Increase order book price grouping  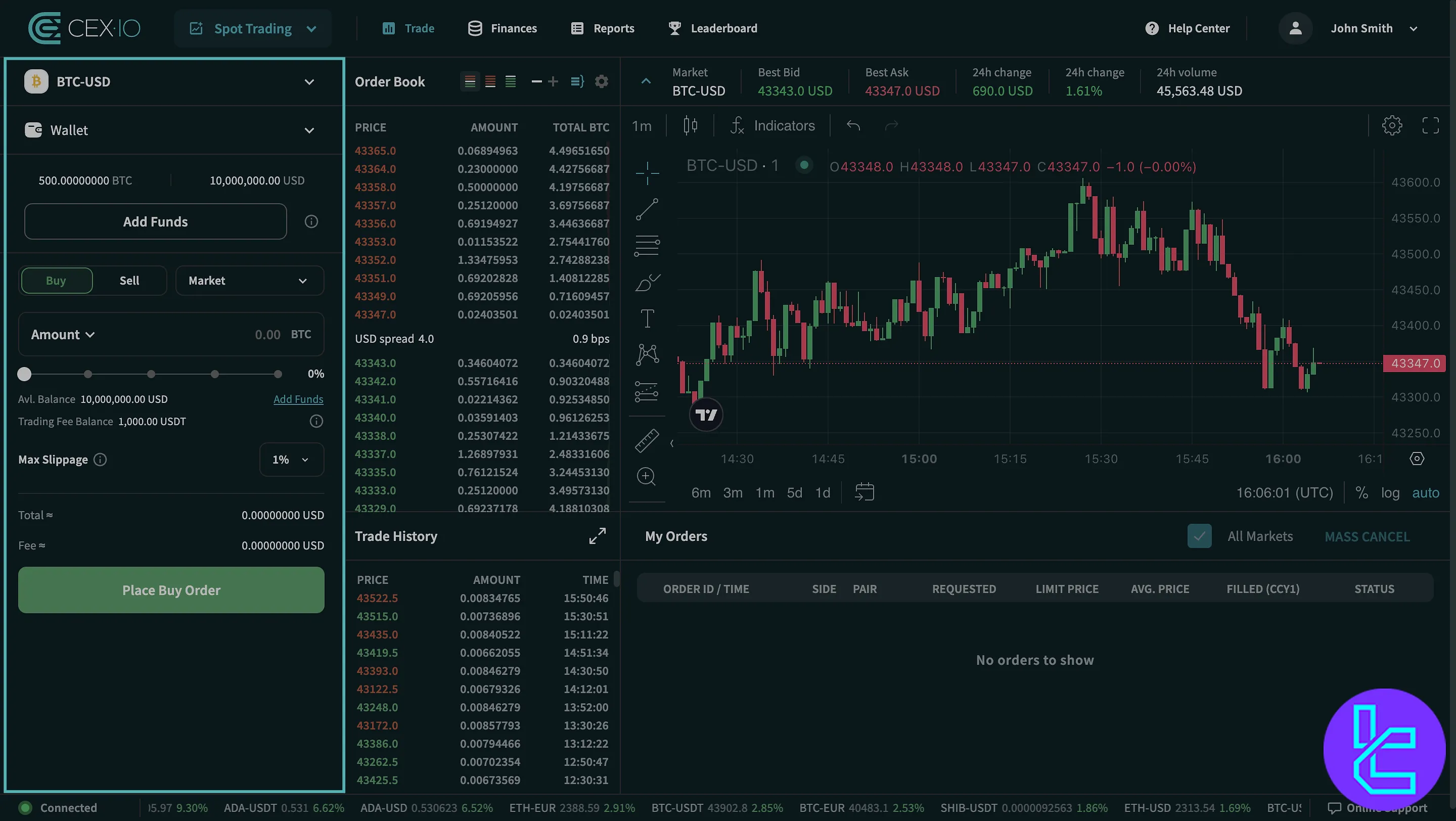(554, 81)
